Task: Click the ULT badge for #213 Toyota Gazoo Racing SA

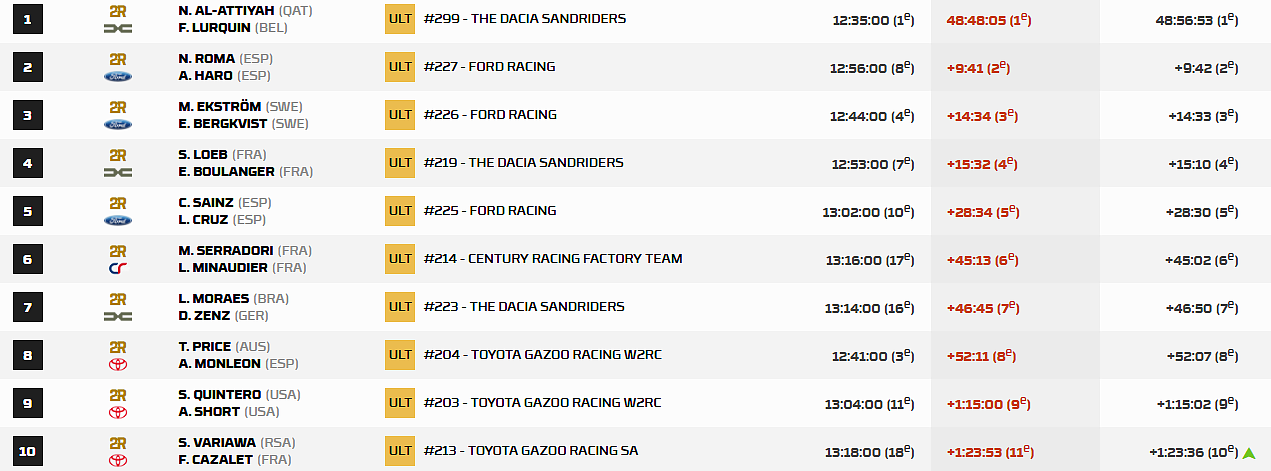Action: coord(400,451)
